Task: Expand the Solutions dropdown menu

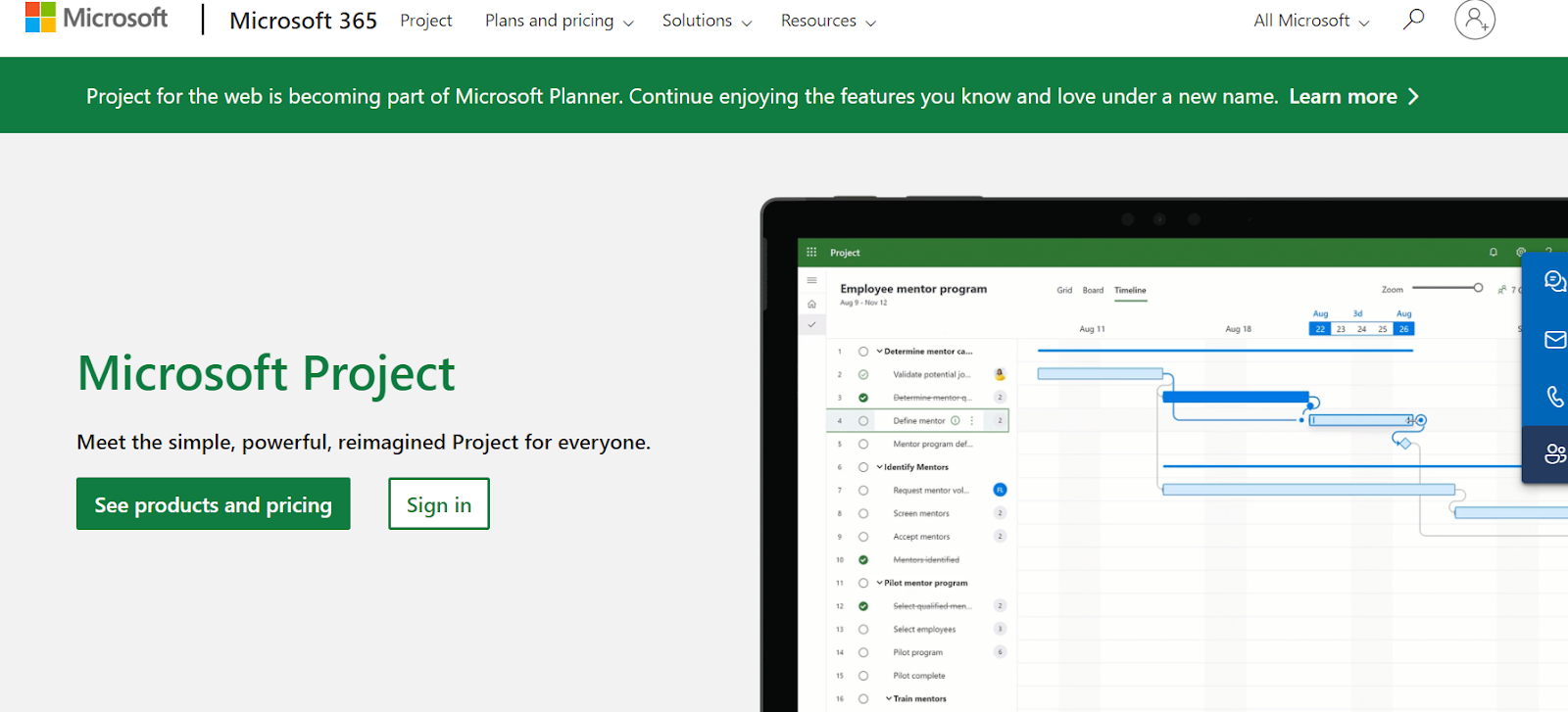Action: pyautogui.click(x=707, y=21)
